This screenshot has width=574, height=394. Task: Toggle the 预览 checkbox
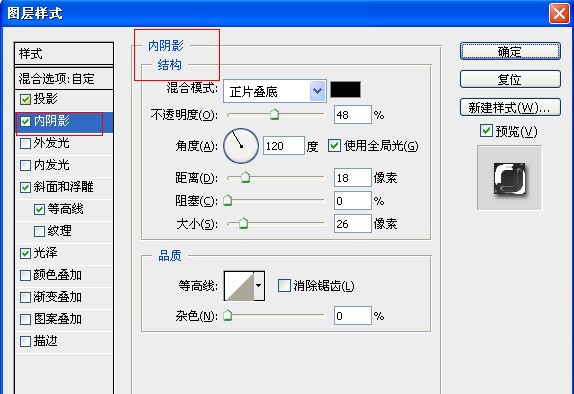point(486,130)
